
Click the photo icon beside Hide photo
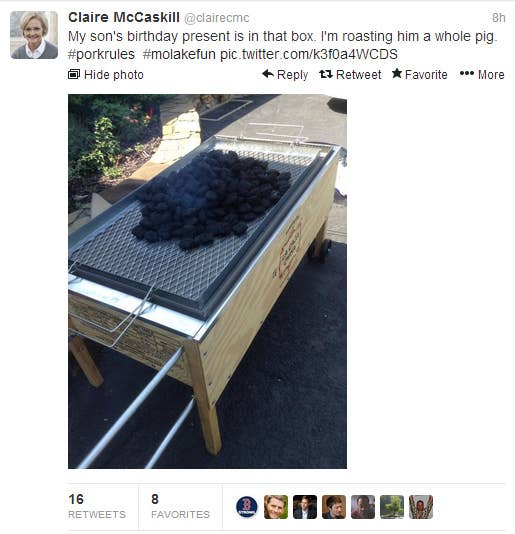(x=74, y=74)
